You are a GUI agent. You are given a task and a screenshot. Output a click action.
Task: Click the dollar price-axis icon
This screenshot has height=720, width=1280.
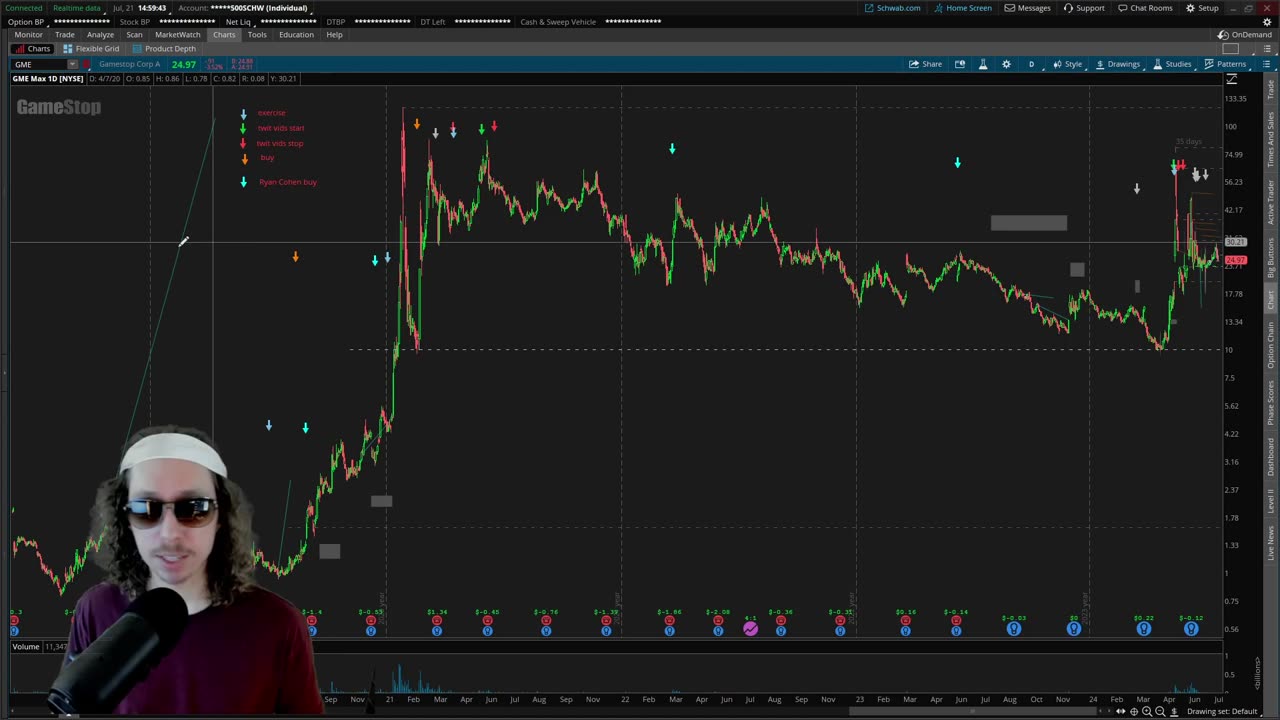pos(1174,712)
